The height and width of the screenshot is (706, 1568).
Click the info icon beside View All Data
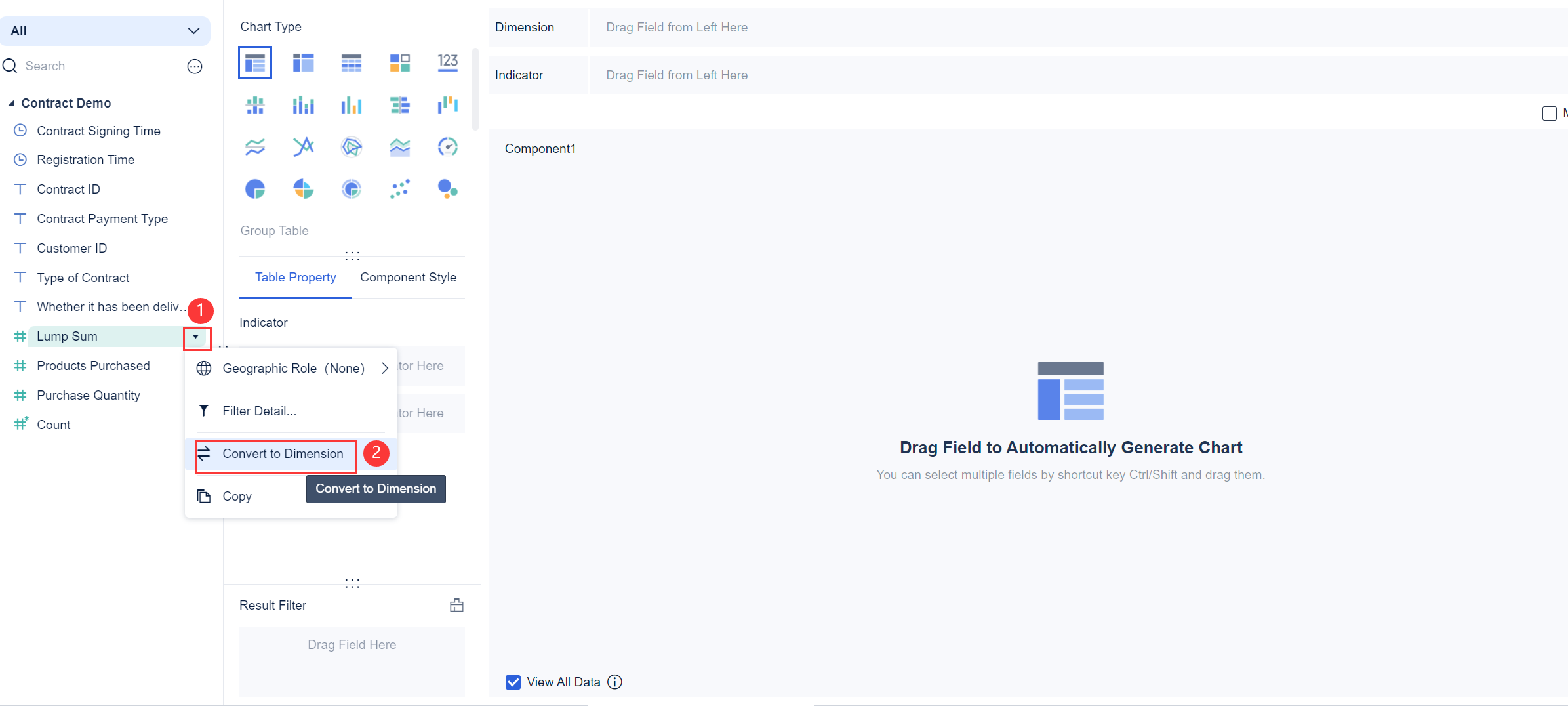click(x=614, y=682)
